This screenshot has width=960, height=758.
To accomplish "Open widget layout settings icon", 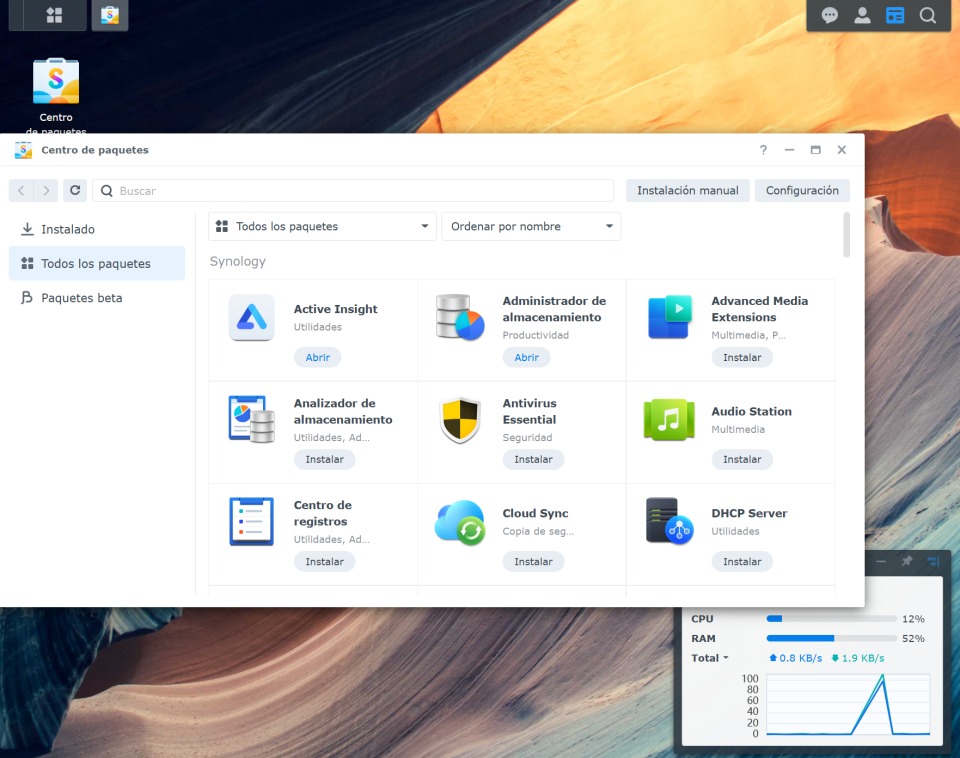I will (x=933, y=561).
